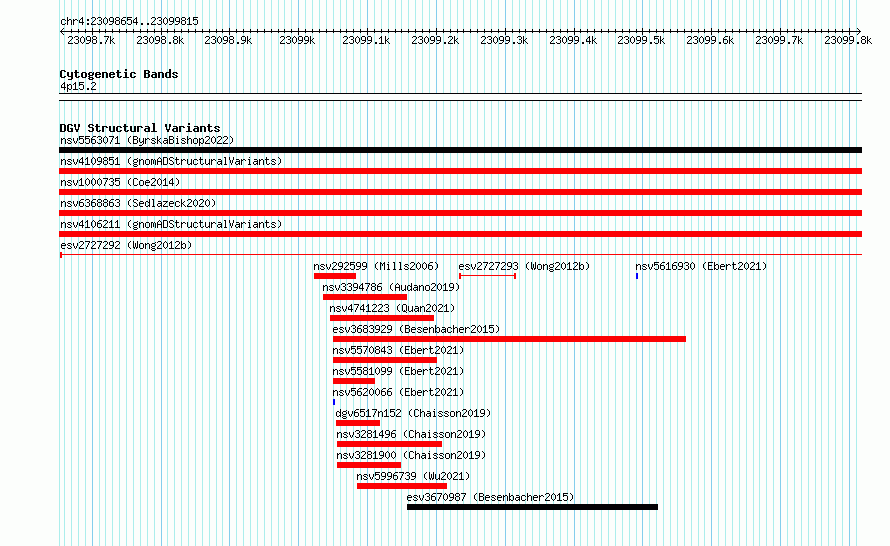The height and width of the screenshot is (546, 890).
Task: Open nsv3394786 (Audano2019) label
Action: 391,287
